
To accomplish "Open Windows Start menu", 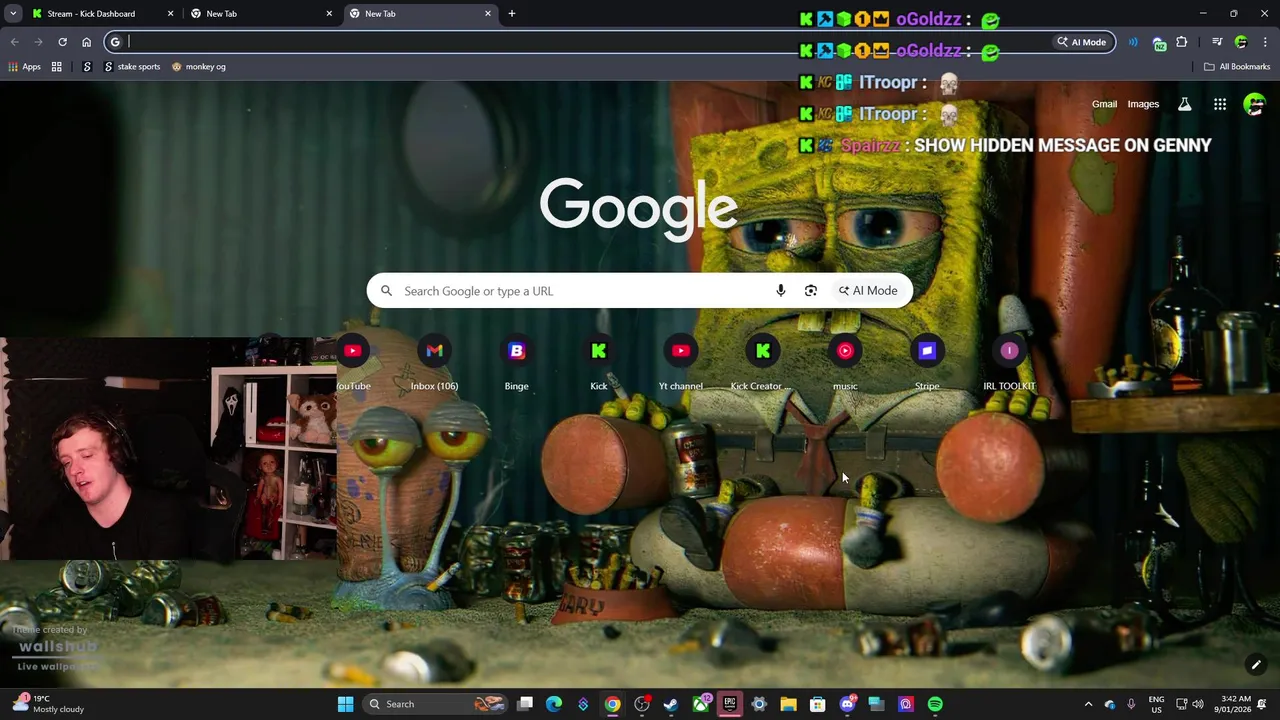I will tap(345, 704).
